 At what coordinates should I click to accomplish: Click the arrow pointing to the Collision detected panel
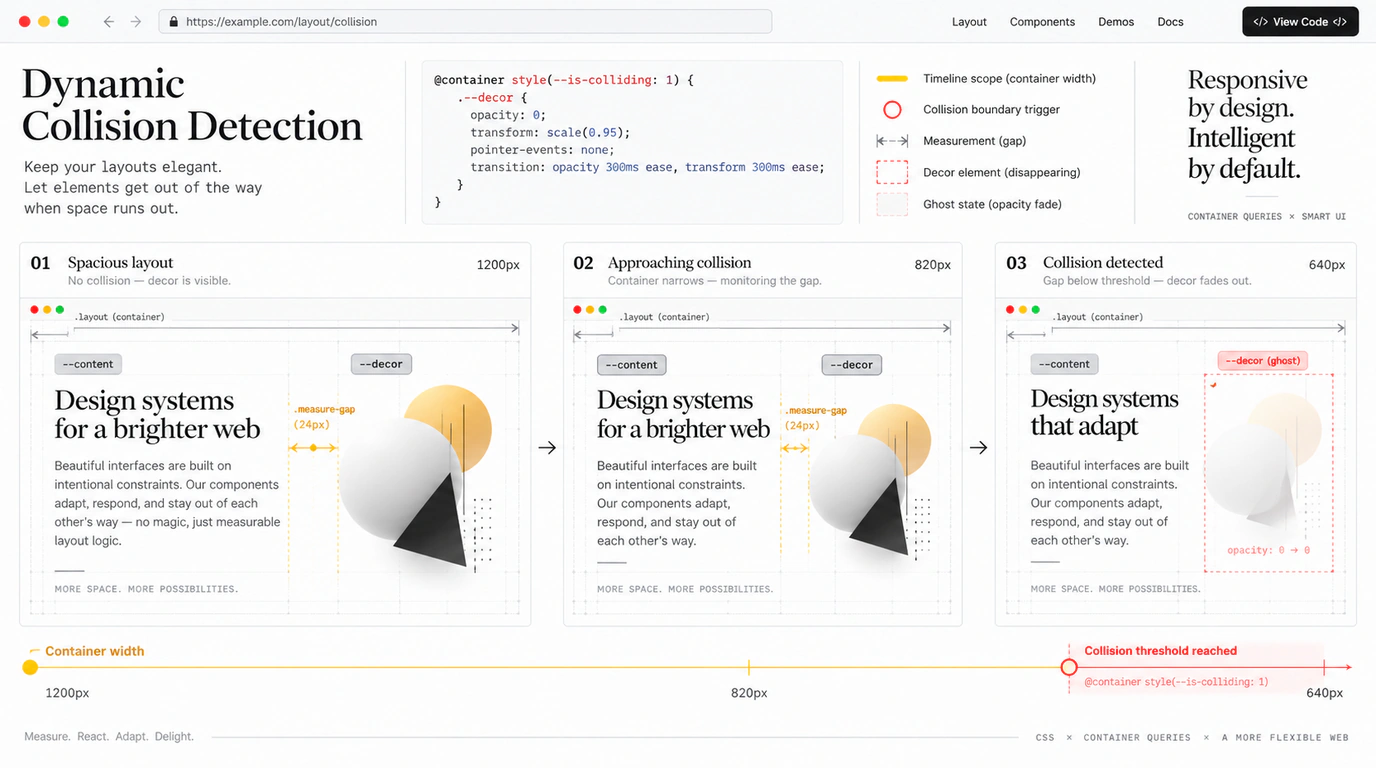[978, 447]
